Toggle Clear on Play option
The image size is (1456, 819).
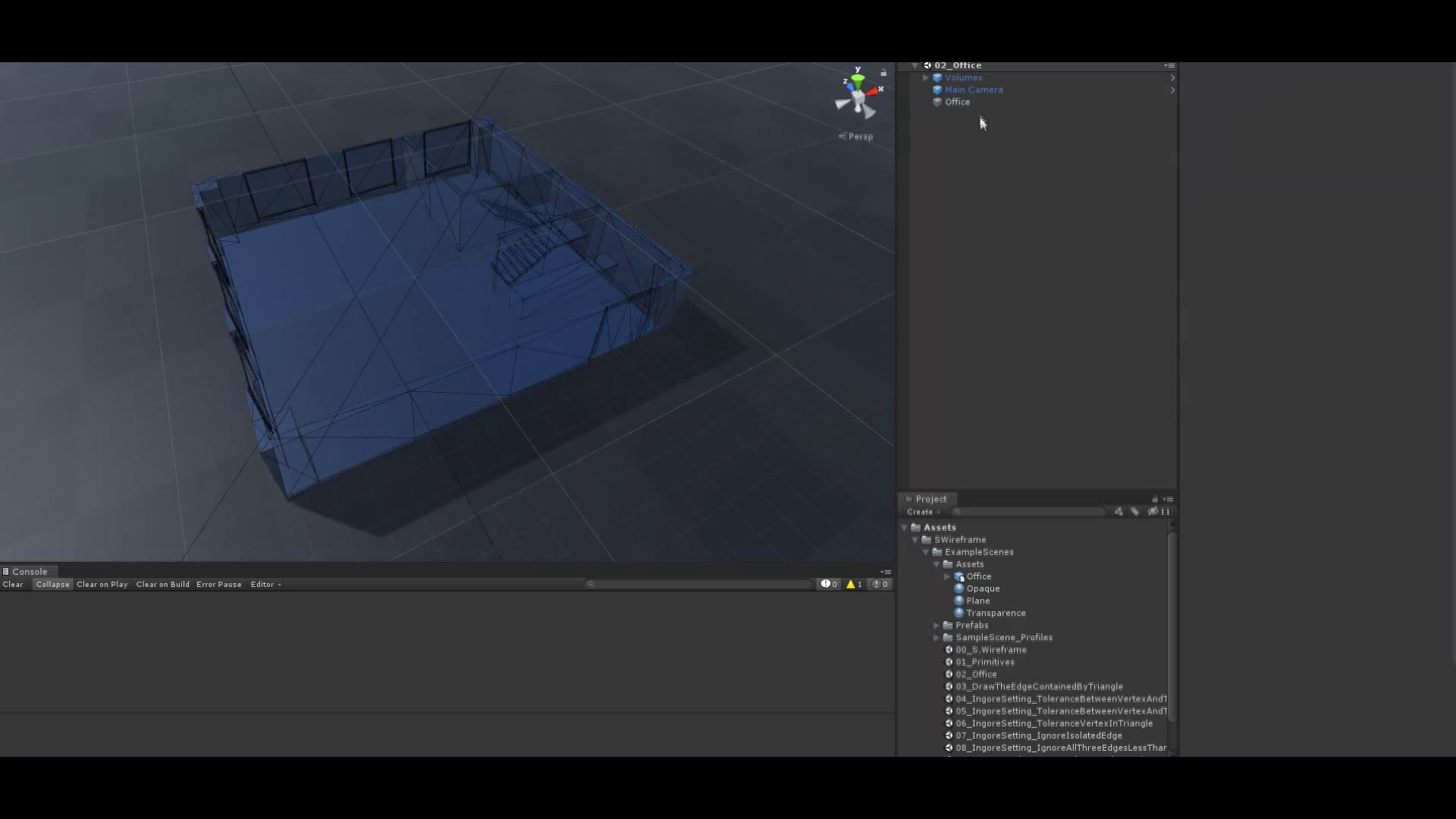(x=102, y=584)
